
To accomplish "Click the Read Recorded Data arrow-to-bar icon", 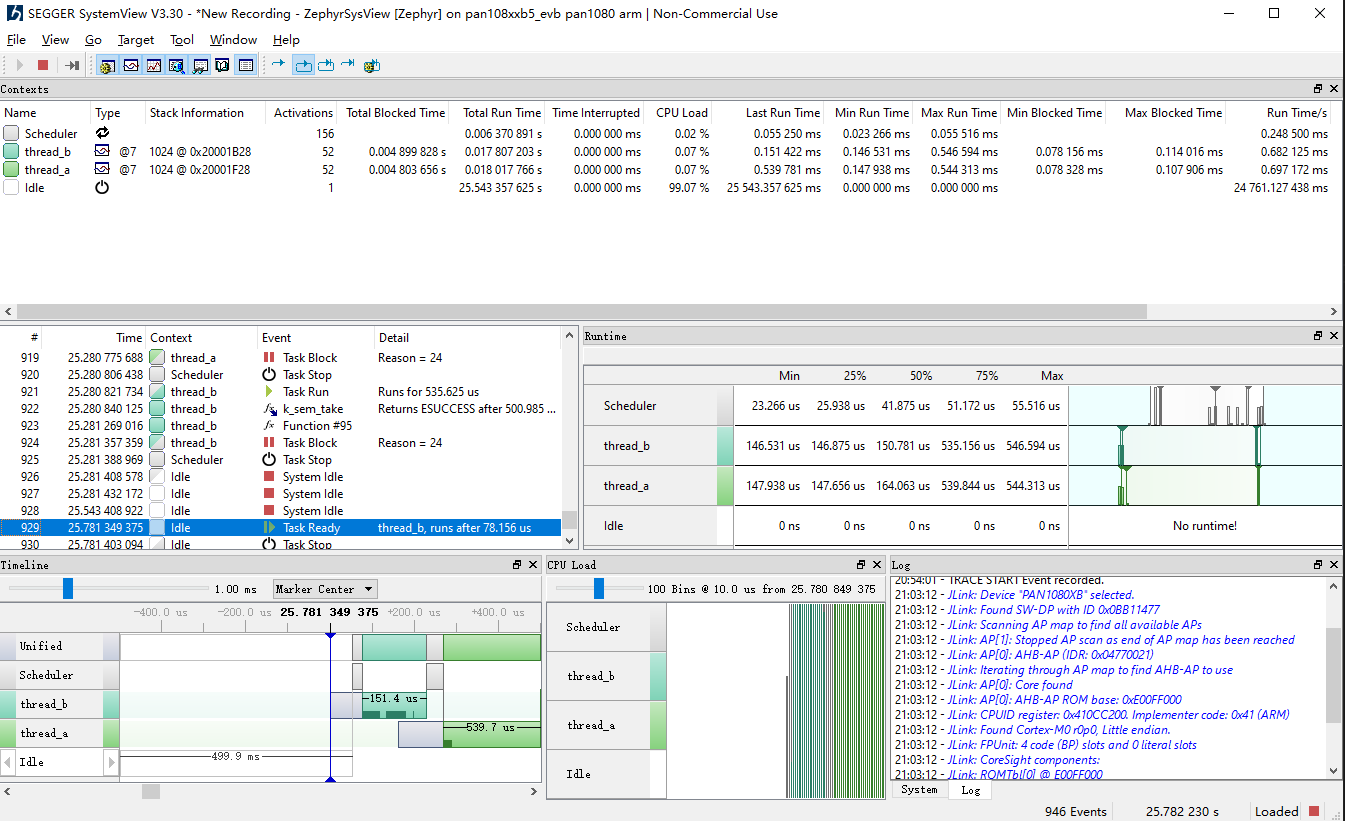I will point(72,65).
